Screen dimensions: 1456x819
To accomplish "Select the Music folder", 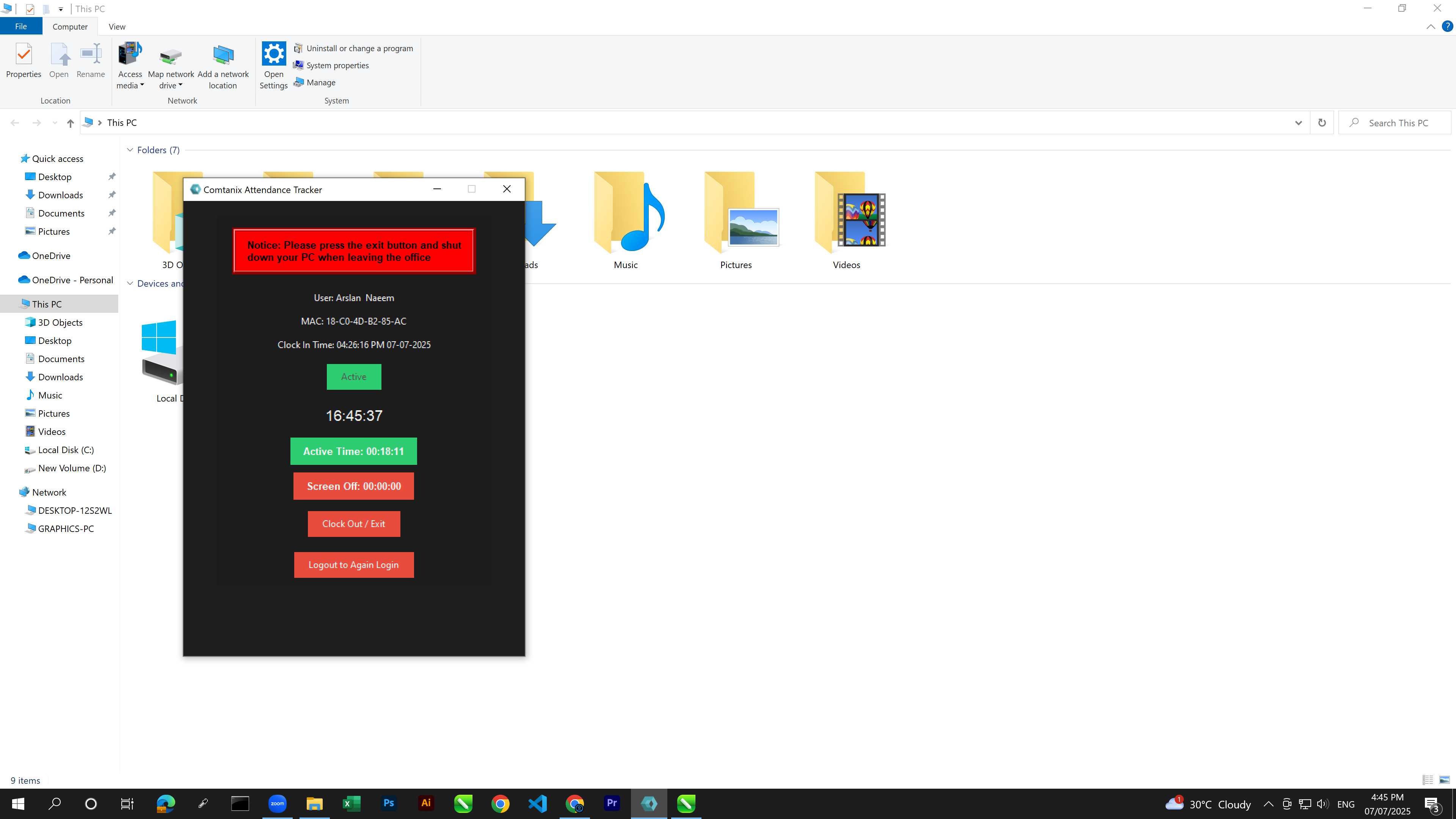I will point(626,221).
